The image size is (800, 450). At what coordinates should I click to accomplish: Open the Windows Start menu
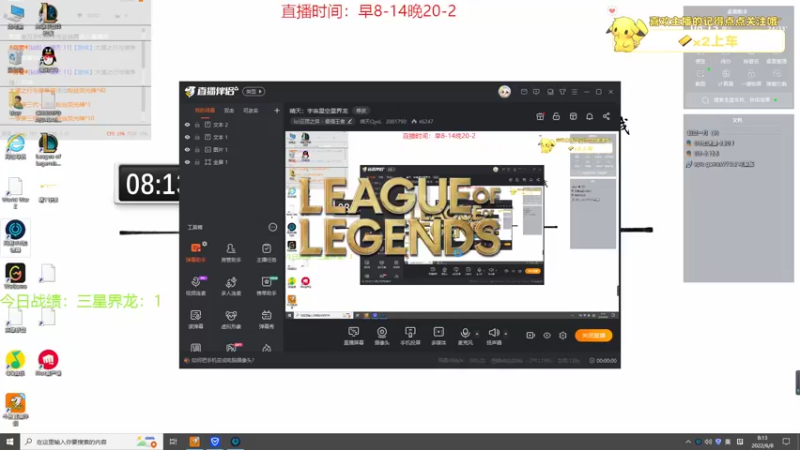point(10,441)
